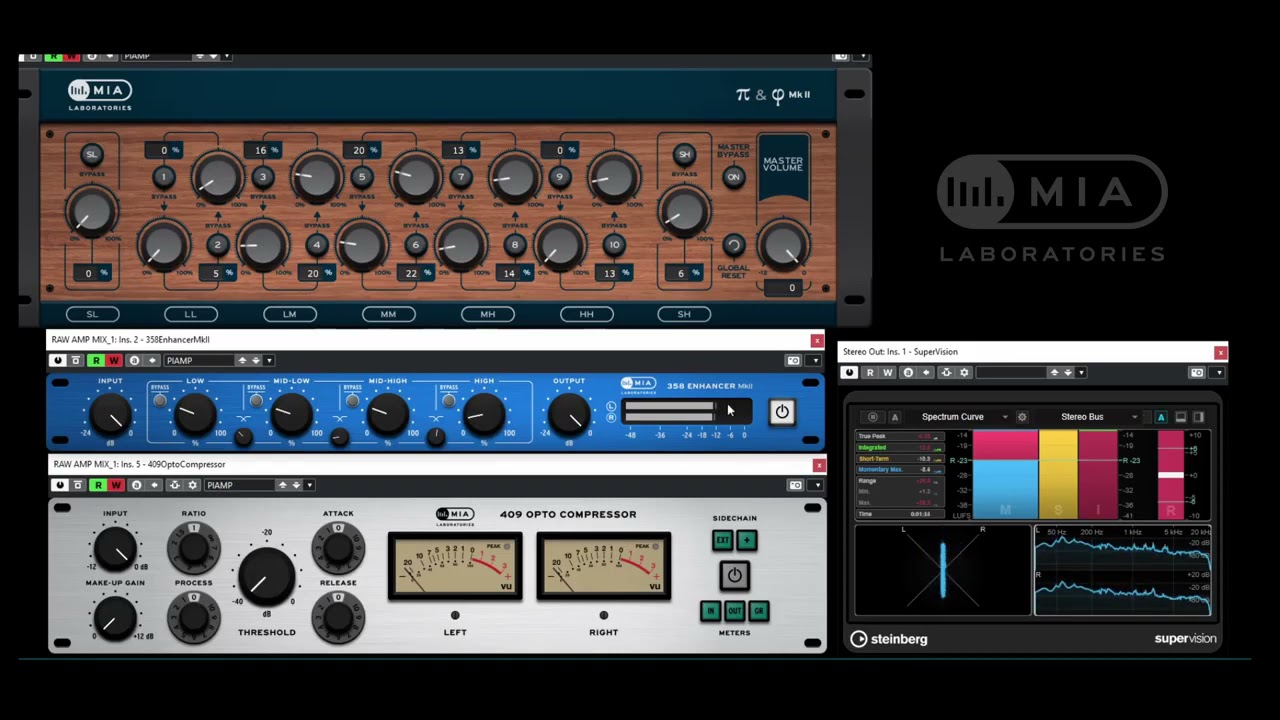Click Read automation R in 358EnhancerMkII toolbar
The height and width of the screenshot is (720, 1280).
click(96, 360)
